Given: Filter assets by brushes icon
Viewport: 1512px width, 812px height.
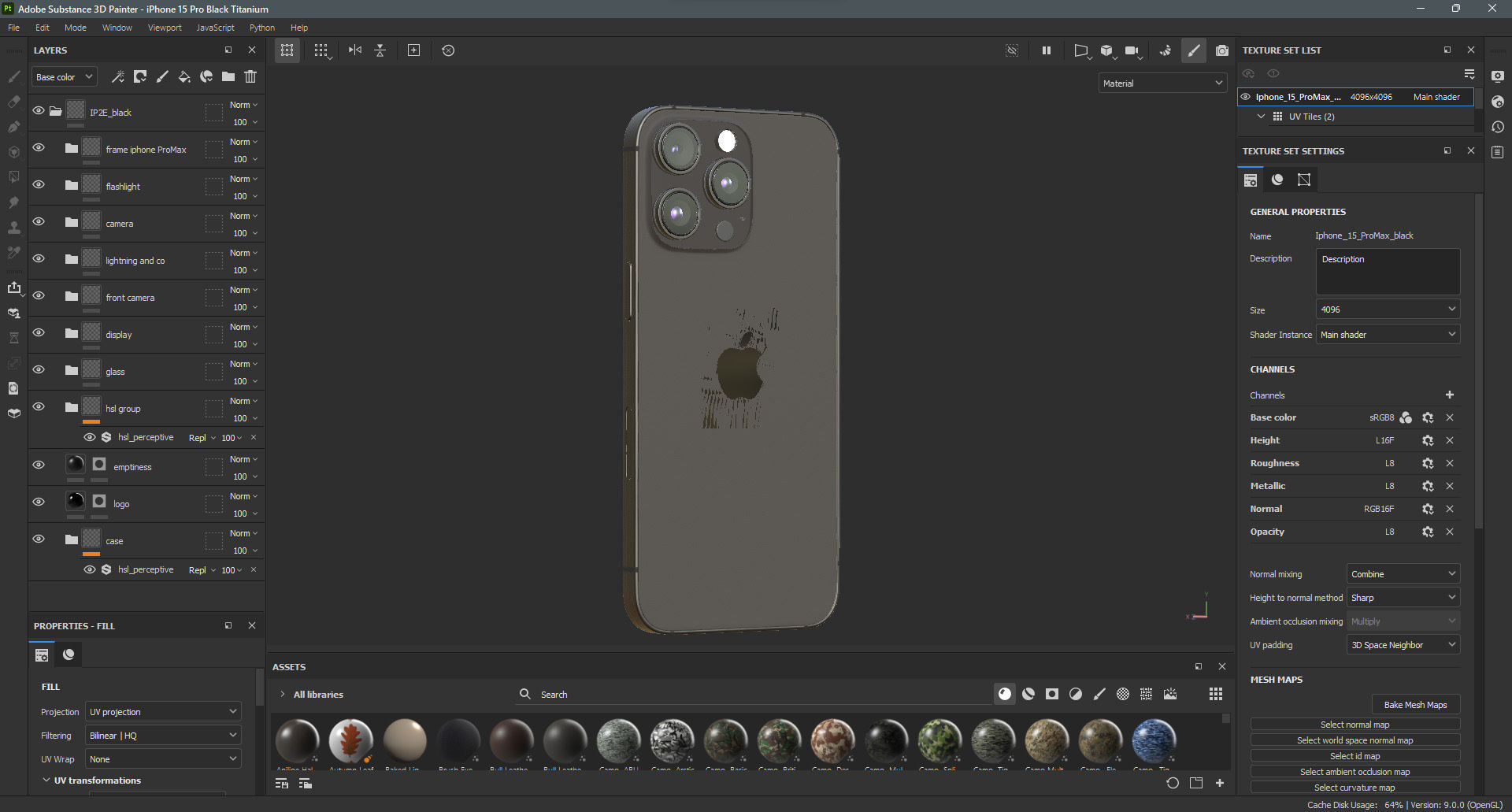Looking at the screenshot, I should pos(1099,694).
